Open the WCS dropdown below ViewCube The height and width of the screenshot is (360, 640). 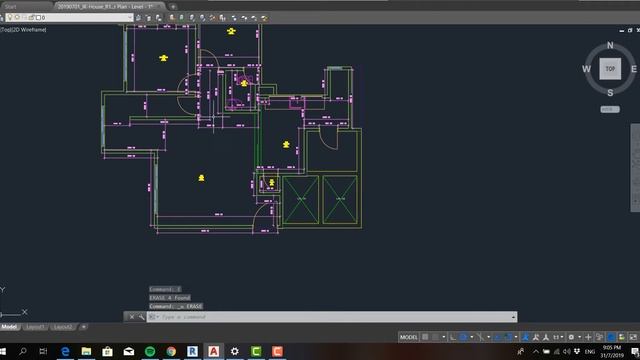tap(610, 109)
